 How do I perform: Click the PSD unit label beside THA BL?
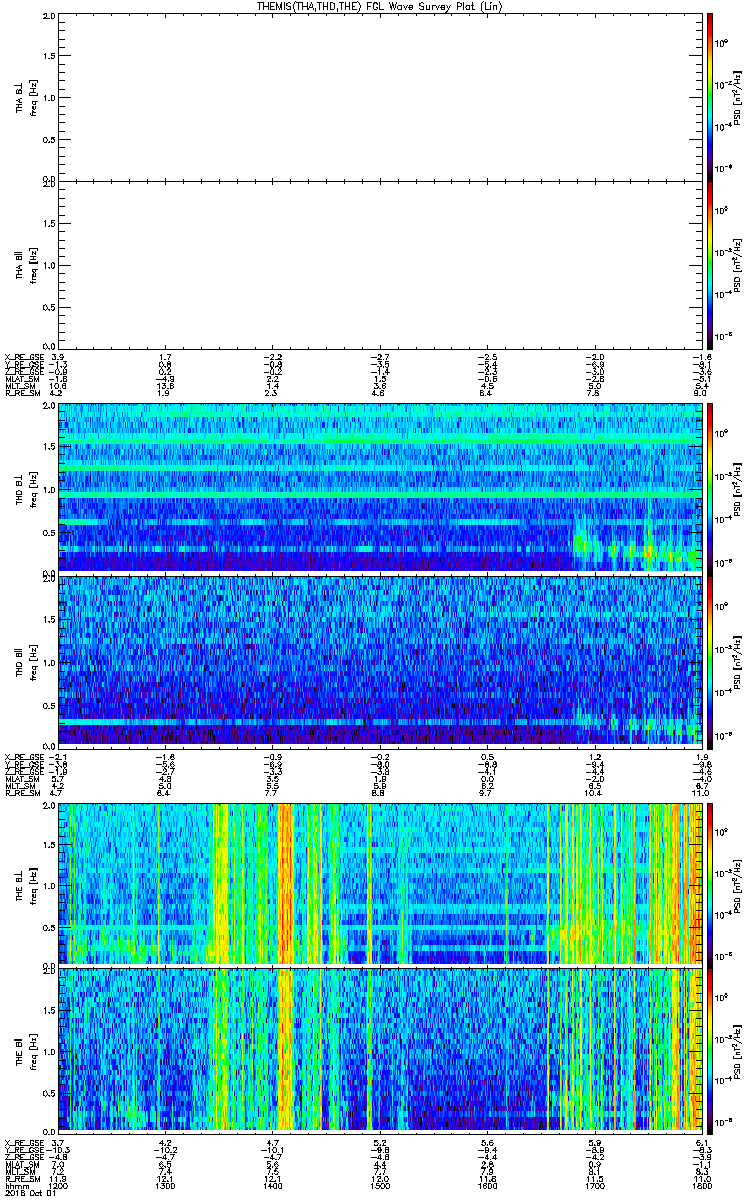(738, 97)
